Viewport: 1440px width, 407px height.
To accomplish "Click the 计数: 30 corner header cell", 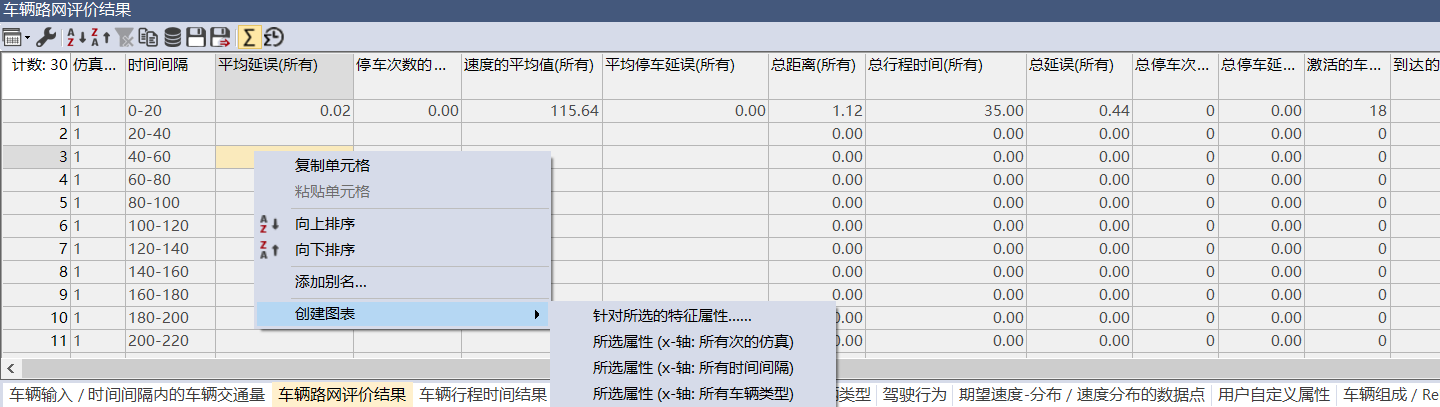I will [x=35, y=77].
